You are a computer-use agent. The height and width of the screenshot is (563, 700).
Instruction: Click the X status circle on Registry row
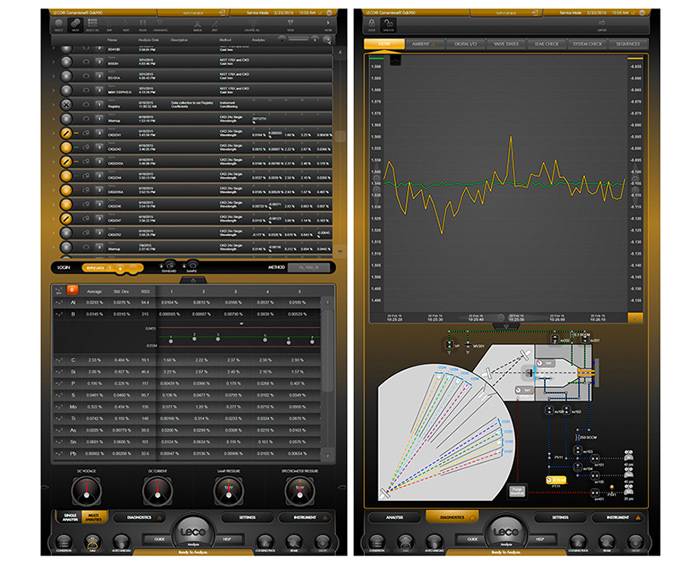pos(66,103)
